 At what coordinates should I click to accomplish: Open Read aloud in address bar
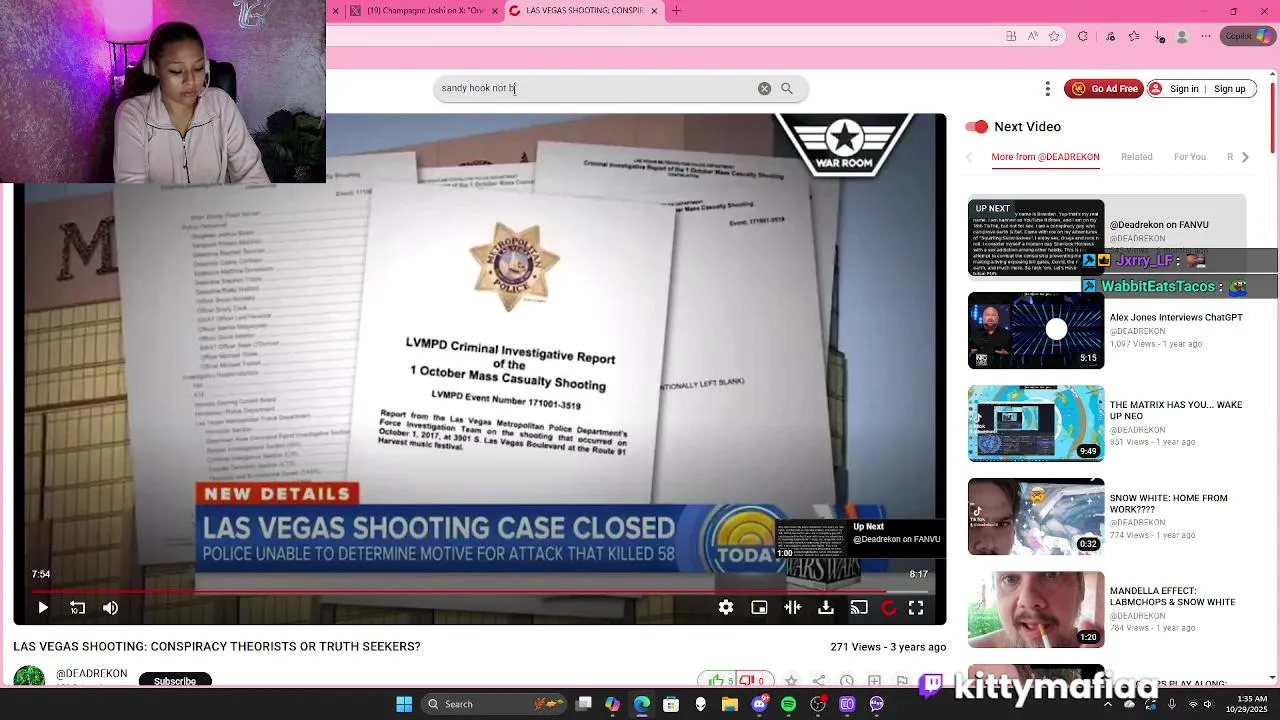pos(1032,36)
